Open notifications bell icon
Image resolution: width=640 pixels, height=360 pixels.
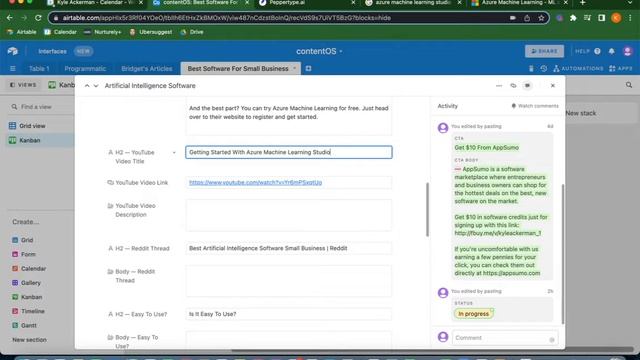click(611, 51)
